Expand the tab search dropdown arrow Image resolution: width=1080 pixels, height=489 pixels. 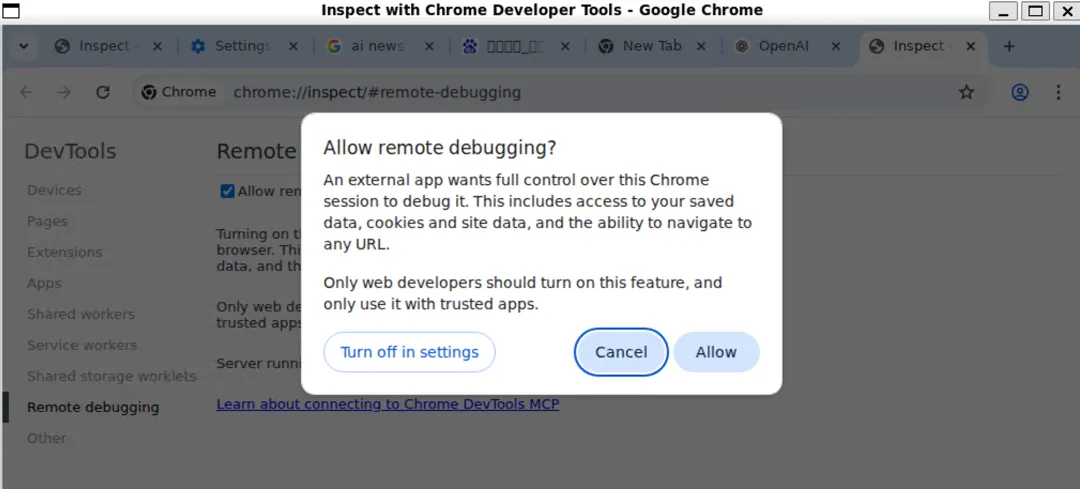click(x=23, y=46)
